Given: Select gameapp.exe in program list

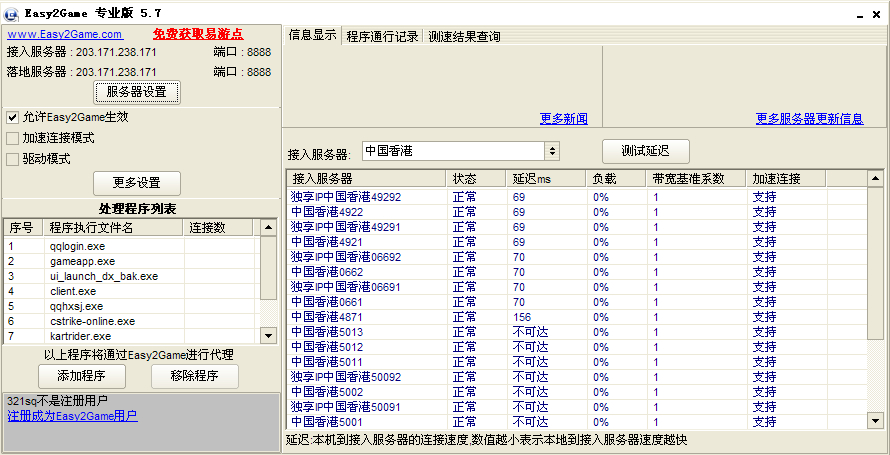Looking at the screenshot, I should [132, 262].
